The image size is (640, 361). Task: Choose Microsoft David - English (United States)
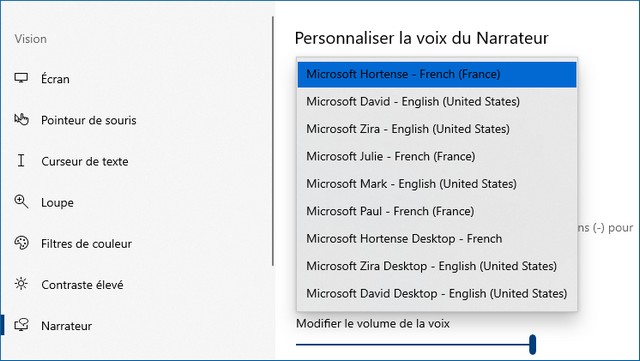pyautogui.click(x=437, y=102)
